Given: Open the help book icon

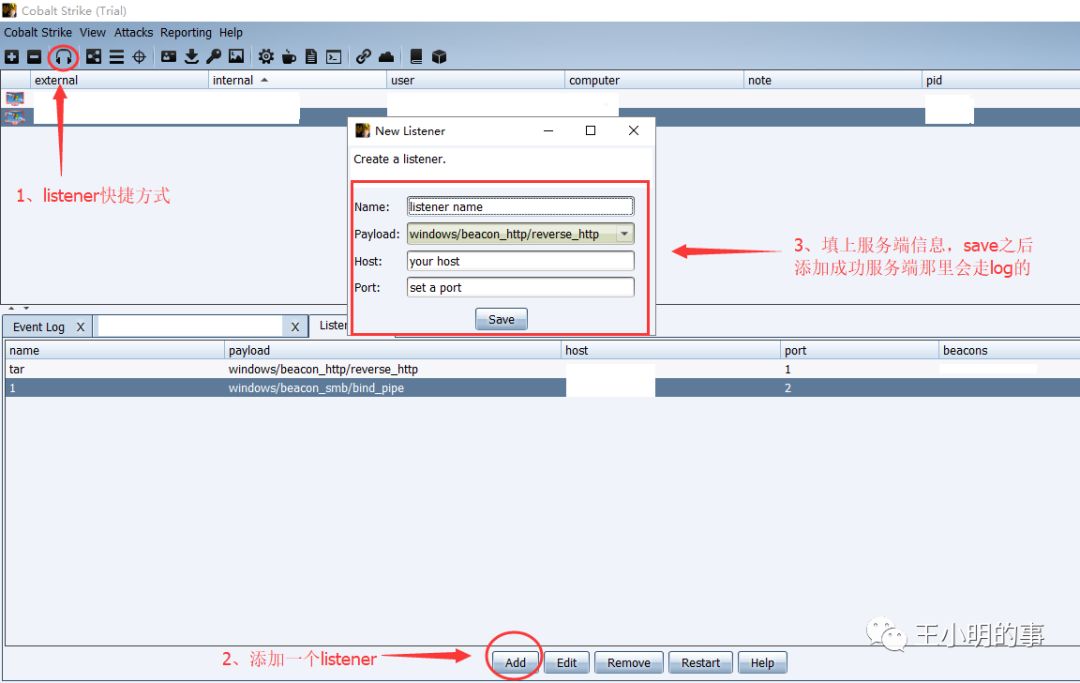Looking at the screenshot, I should (x=416, y=57).
